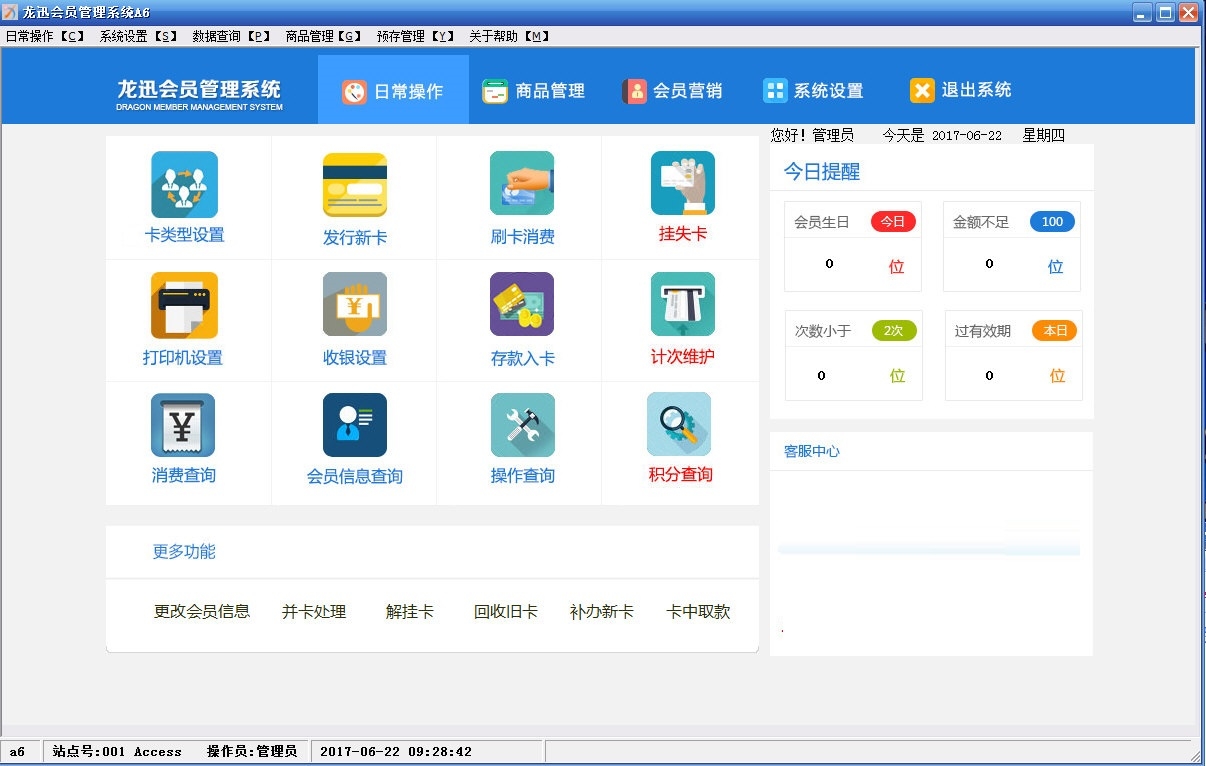Select the 挂失卡 lost card icon
Viewport: 1206px width, 766px height.
pyautogui.click(x=683, y=184)
